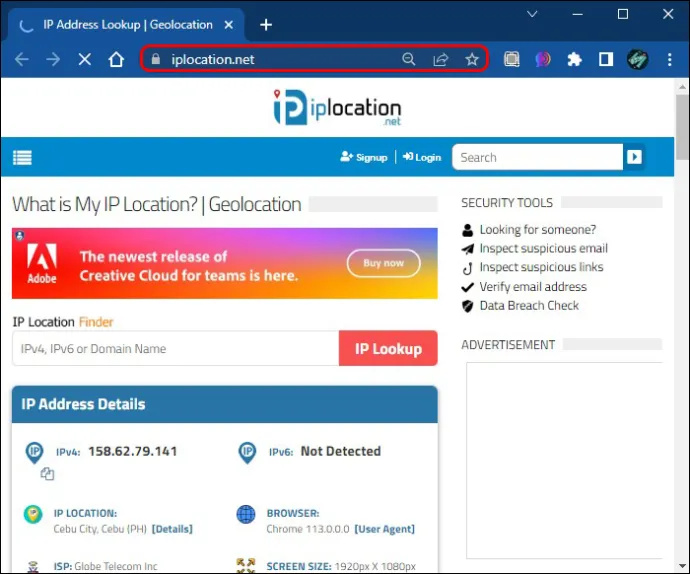The height and width of the screenshot is (574, 690).
Task: Open the Details link for IP location
Action: pos(172,529)
